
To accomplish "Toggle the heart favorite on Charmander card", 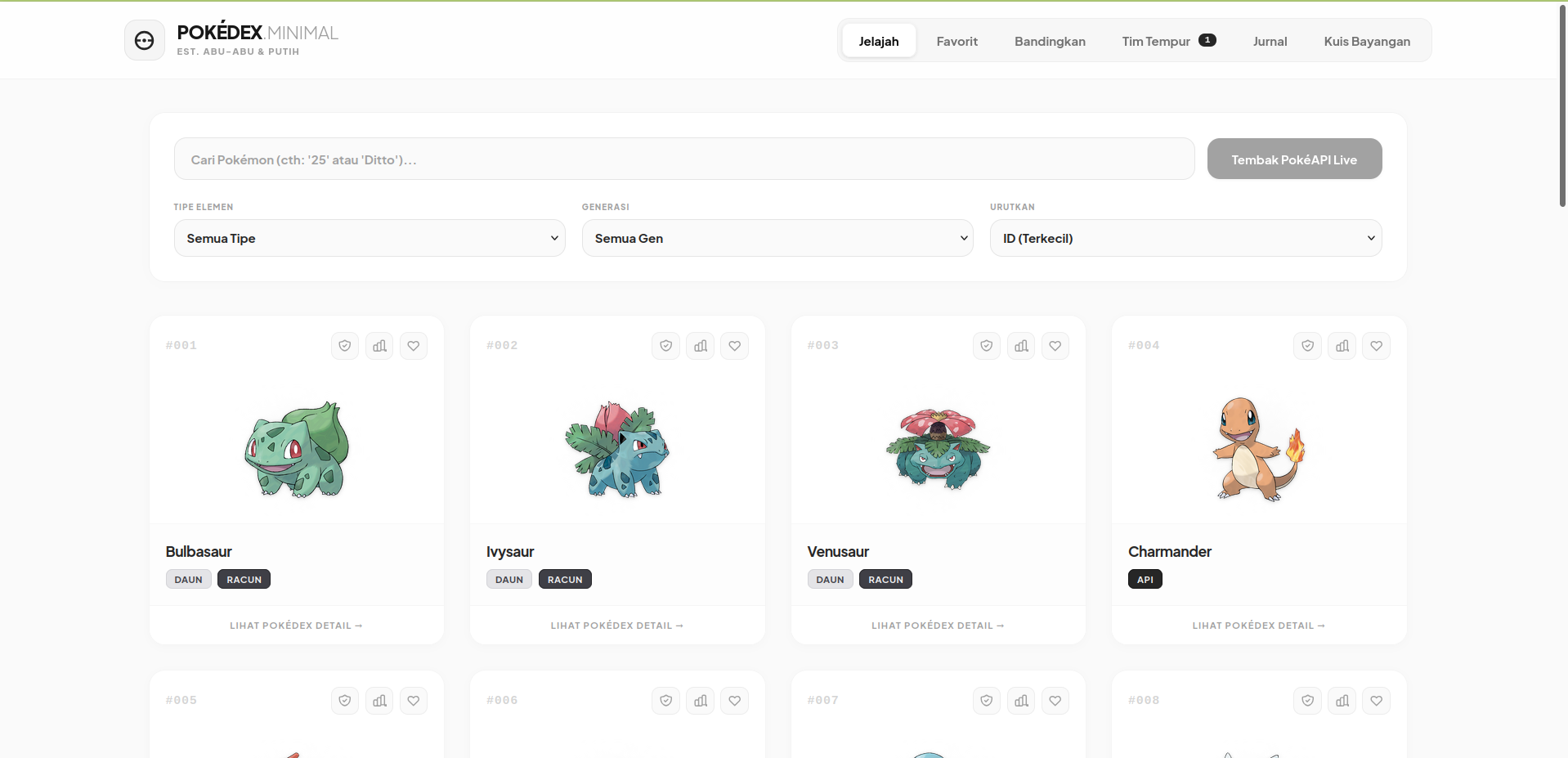I will pos(1377,346).
